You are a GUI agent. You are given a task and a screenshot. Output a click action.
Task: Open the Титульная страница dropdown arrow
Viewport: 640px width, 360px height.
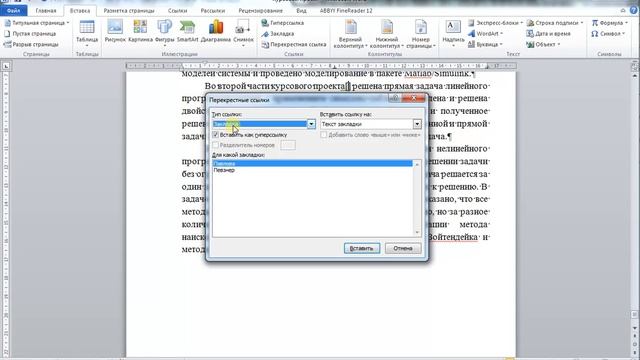(x=68, y=23)
